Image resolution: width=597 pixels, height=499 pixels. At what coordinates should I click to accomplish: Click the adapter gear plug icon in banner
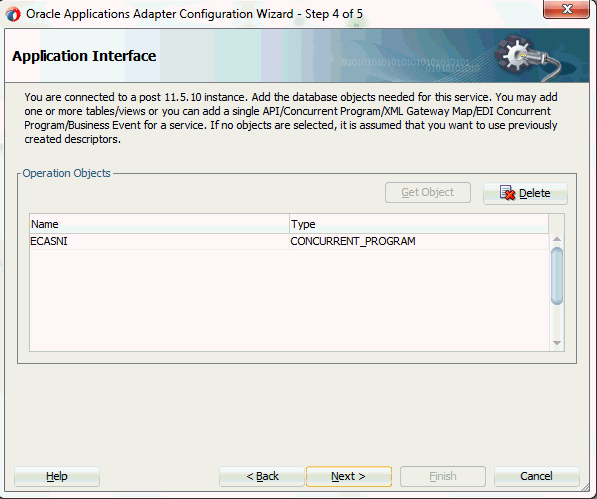528,57
